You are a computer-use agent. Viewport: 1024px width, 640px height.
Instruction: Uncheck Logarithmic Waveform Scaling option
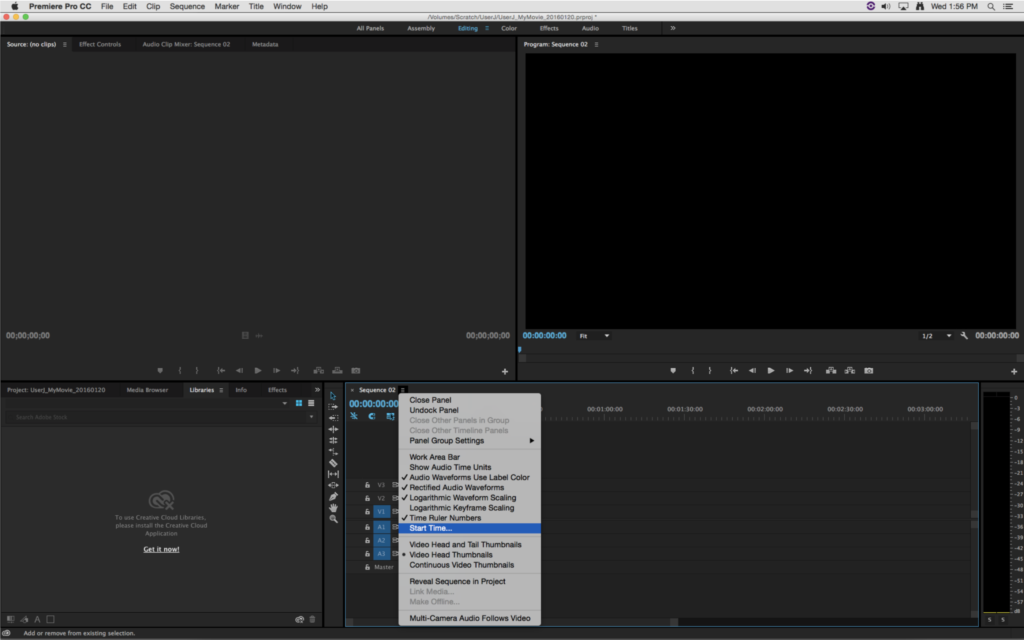[470, 498]
